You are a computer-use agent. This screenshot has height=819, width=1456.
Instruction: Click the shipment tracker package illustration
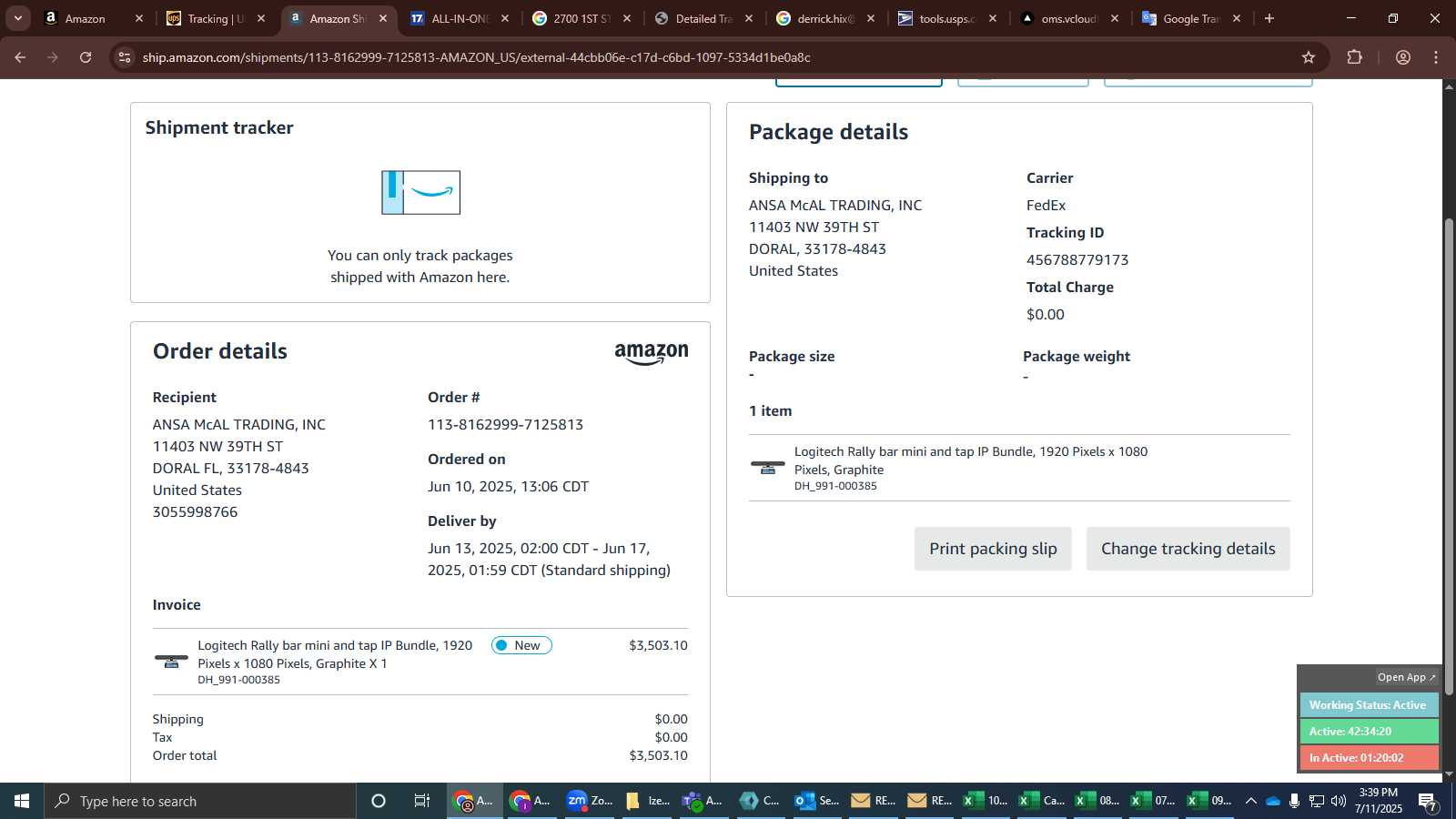point(420,193)
